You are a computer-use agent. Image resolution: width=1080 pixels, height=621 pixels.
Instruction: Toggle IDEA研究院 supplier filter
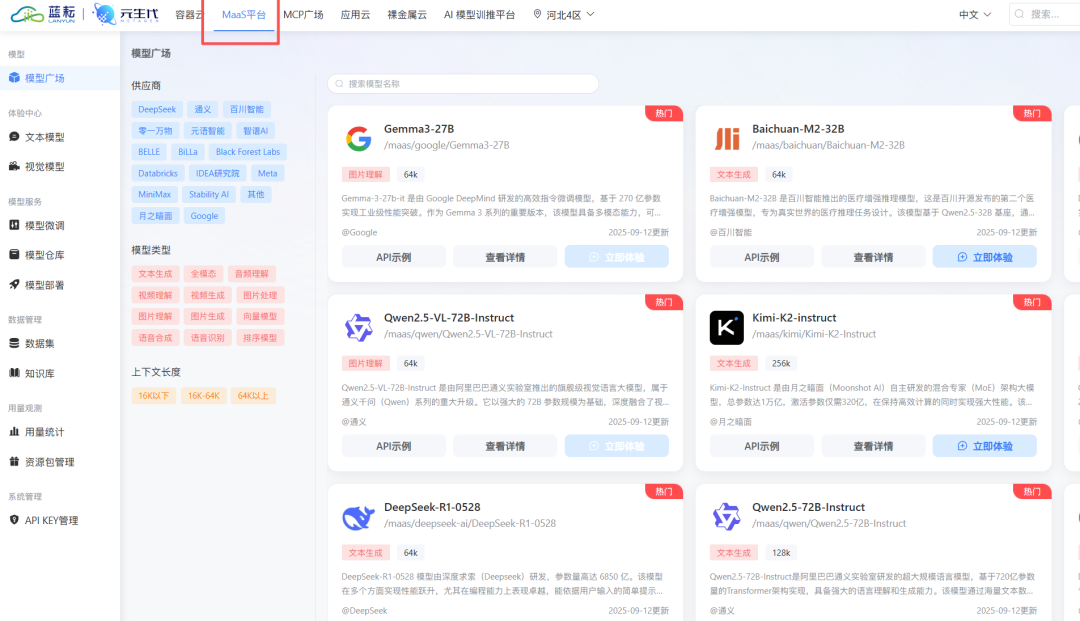pyautogui.click(x=217, y=173)
